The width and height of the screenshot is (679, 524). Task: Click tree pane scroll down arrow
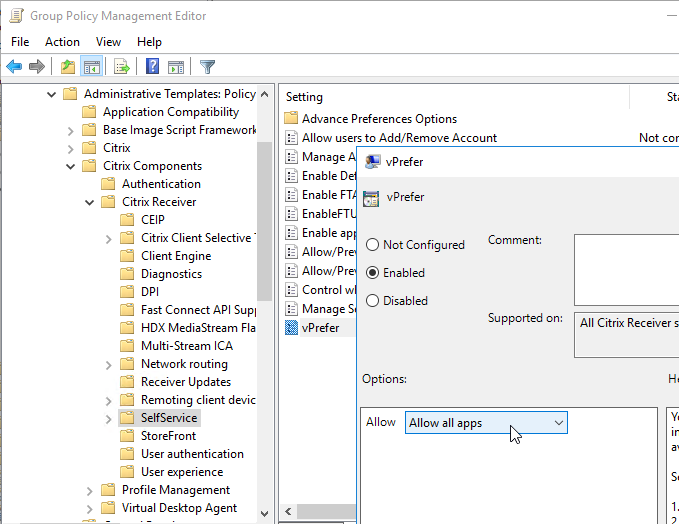[x=265, y=514]
